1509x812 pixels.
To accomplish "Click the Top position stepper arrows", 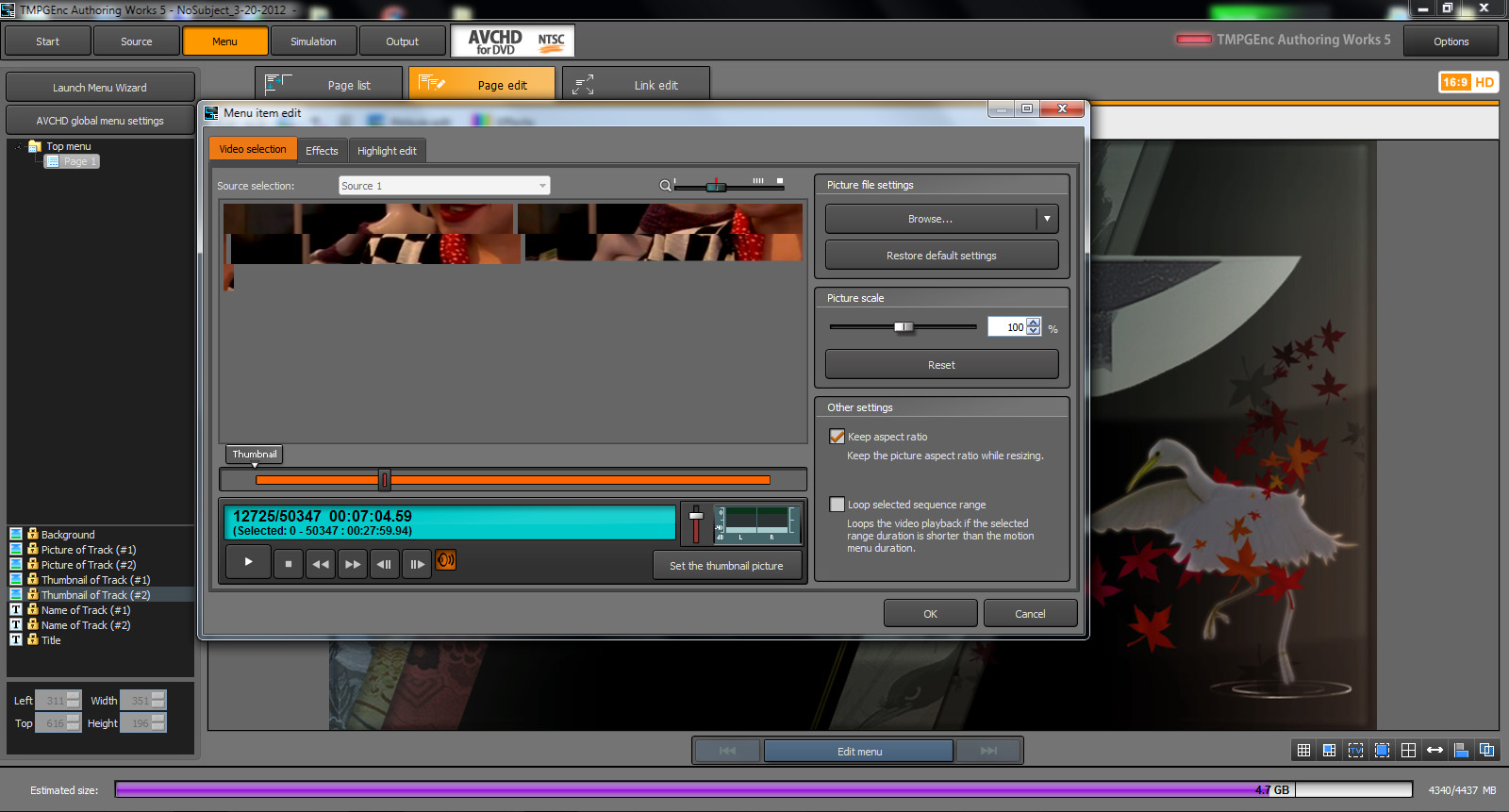I will (x=73, y=723).
